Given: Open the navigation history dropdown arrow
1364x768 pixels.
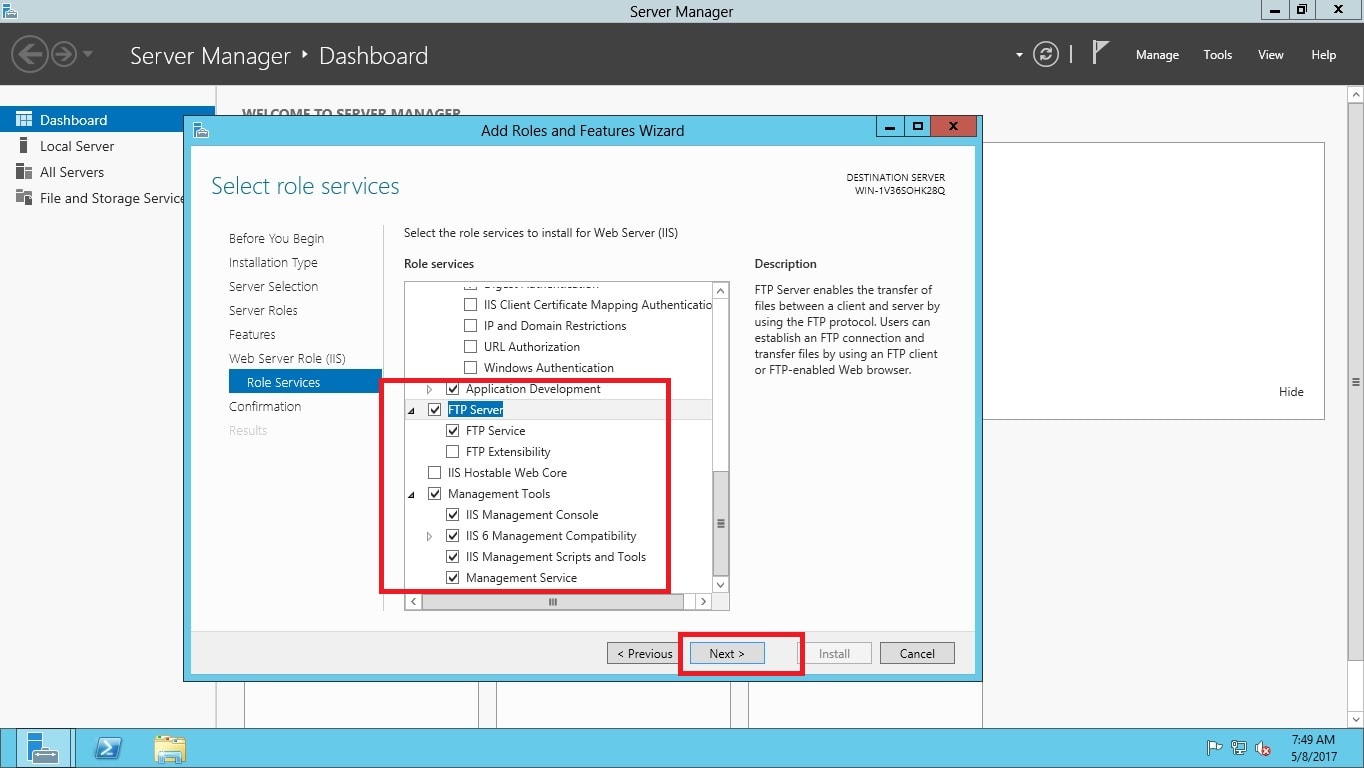Looking at the screenshot, I should [x=88, y=54].
